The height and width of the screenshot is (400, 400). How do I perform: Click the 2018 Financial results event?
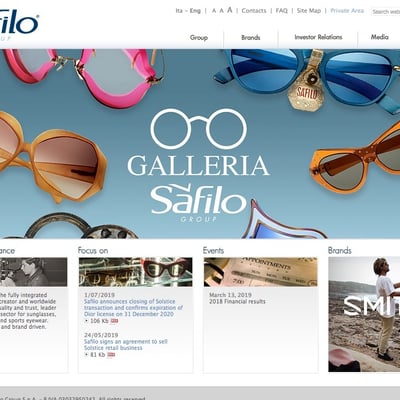237,302
